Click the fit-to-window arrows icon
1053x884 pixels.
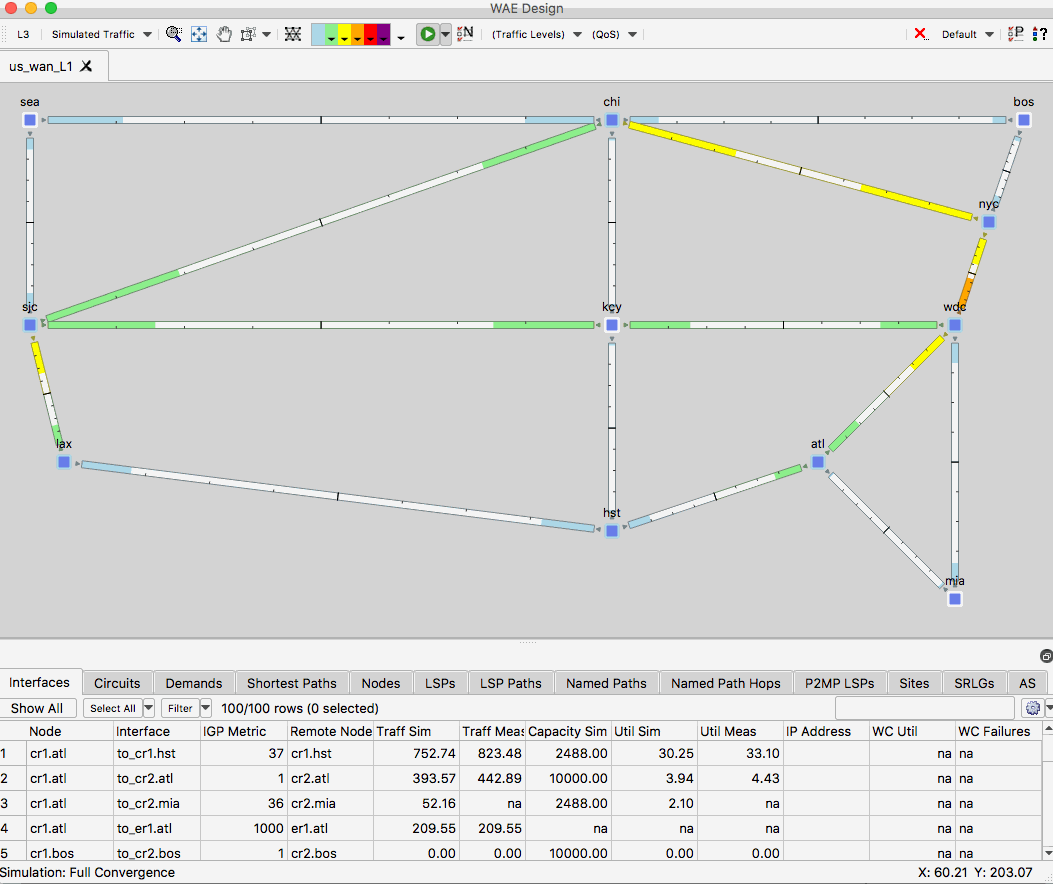[199, 34]
